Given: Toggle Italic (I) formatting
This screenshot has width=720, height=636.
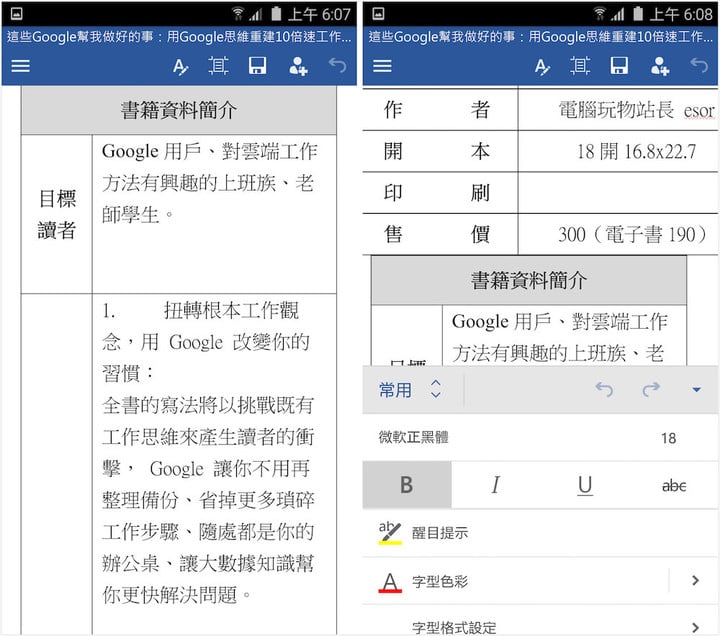Looking at the screenshot, I should coord(495,485).
